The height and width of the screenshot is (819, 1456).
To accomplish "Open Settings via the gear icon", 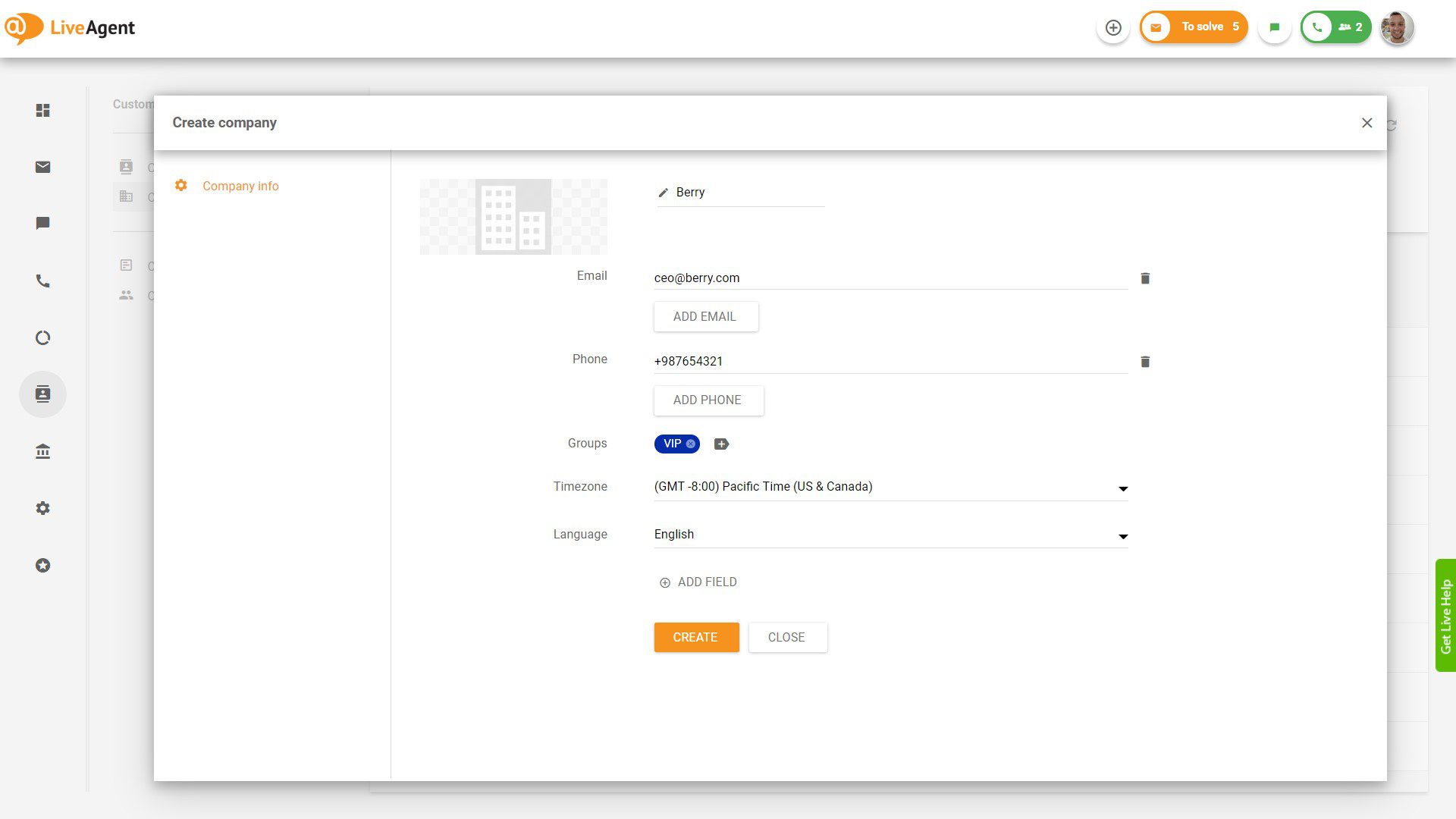I will 43,508.
